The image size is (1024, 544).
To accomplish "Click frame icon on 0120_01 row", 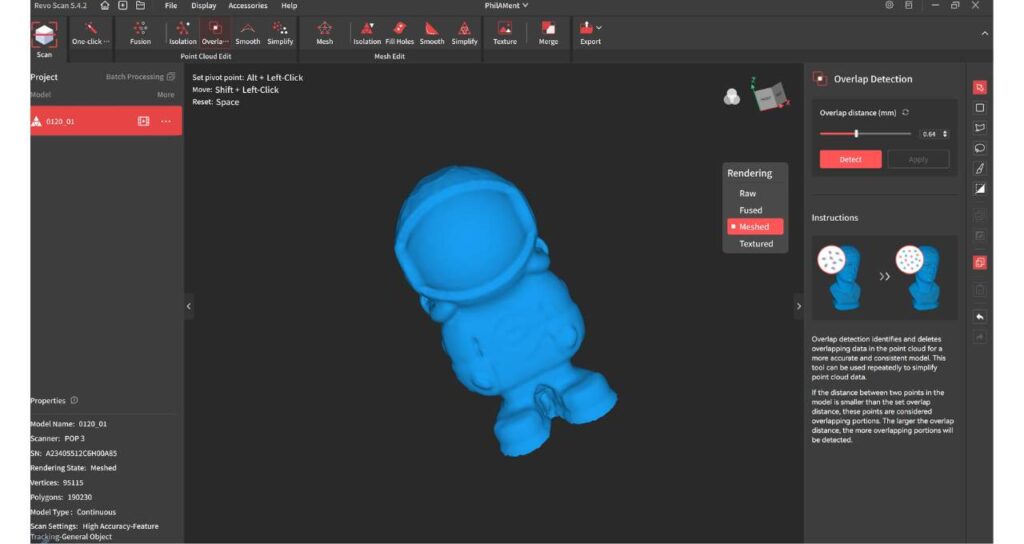I will coord(144,121).
